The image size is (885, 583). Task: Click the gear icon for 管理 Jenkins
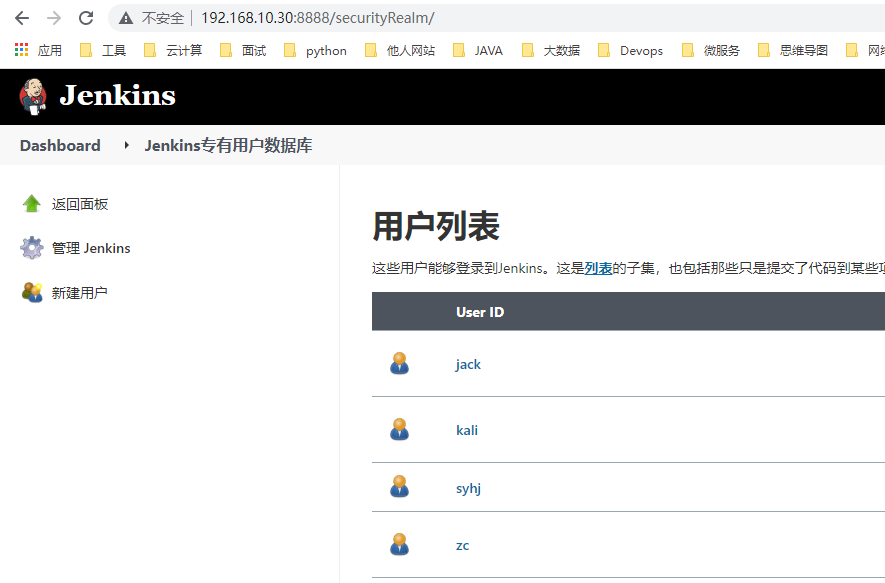click(x=32, y=248)
